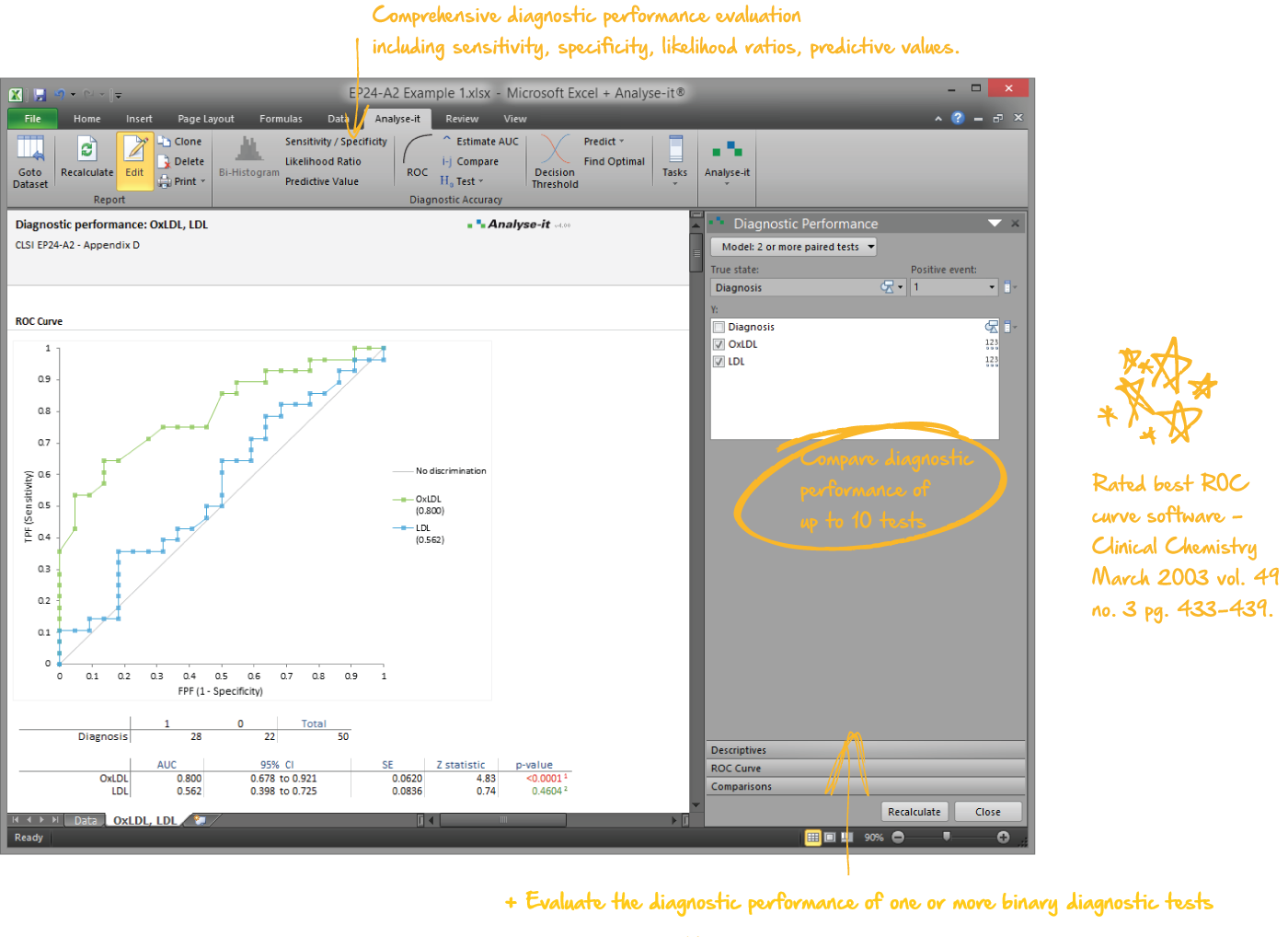Adjust the zoom slider handle
This screenshot has width=1288, height=937.
pyautogui.click(x=947, y=837)
